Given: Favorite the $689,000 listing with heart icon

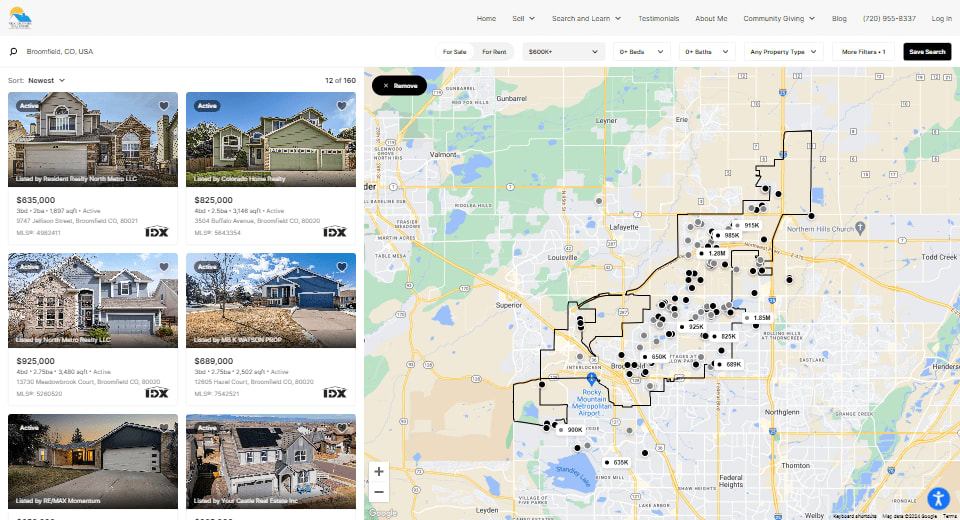Looking at the screenshot, I should [x=342, y=267].
